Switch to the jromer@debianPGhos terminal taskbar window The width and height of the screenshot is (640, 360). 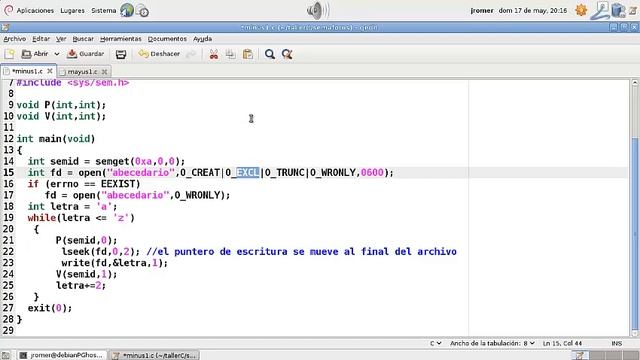point(62,355)
